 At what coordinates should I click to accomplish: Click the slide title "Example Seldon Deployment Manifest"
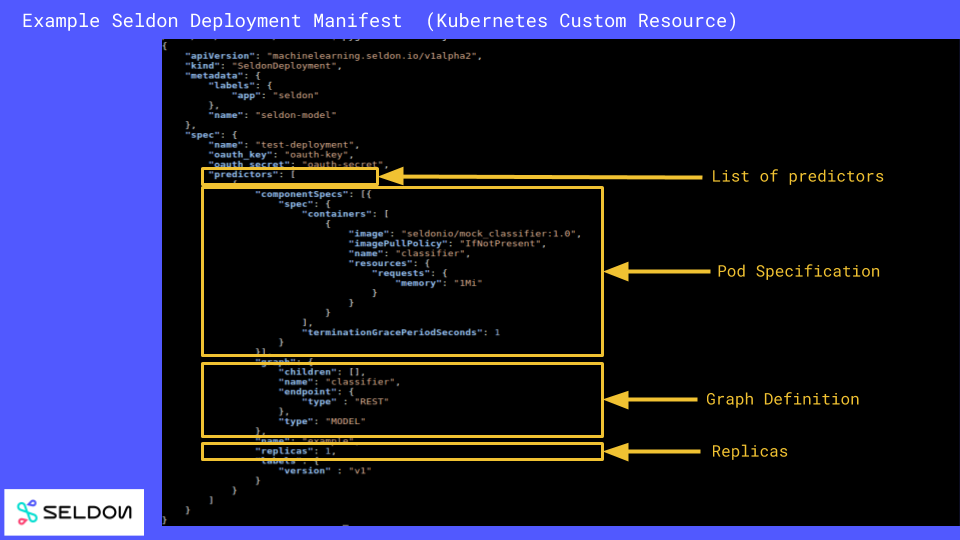212,21
